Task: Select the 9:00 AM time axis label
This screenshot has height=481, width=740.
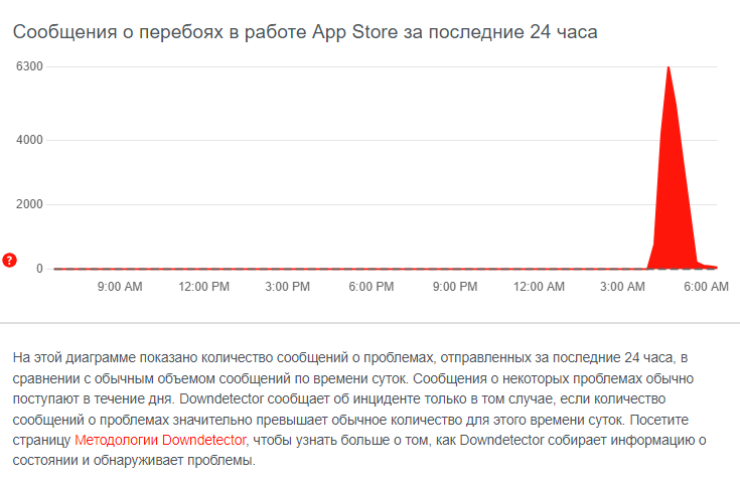Action: (118, 288)
